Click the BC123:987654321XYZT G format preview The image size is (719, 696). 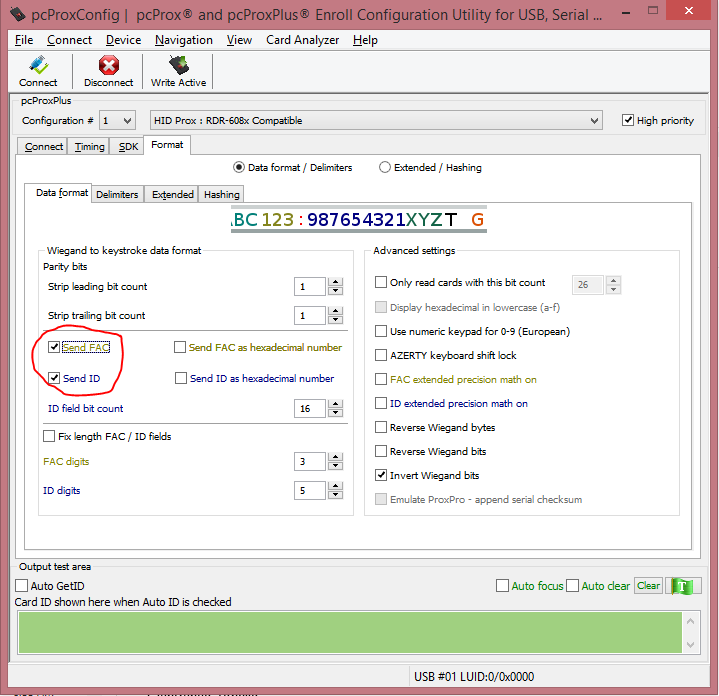tap(359, 220)
